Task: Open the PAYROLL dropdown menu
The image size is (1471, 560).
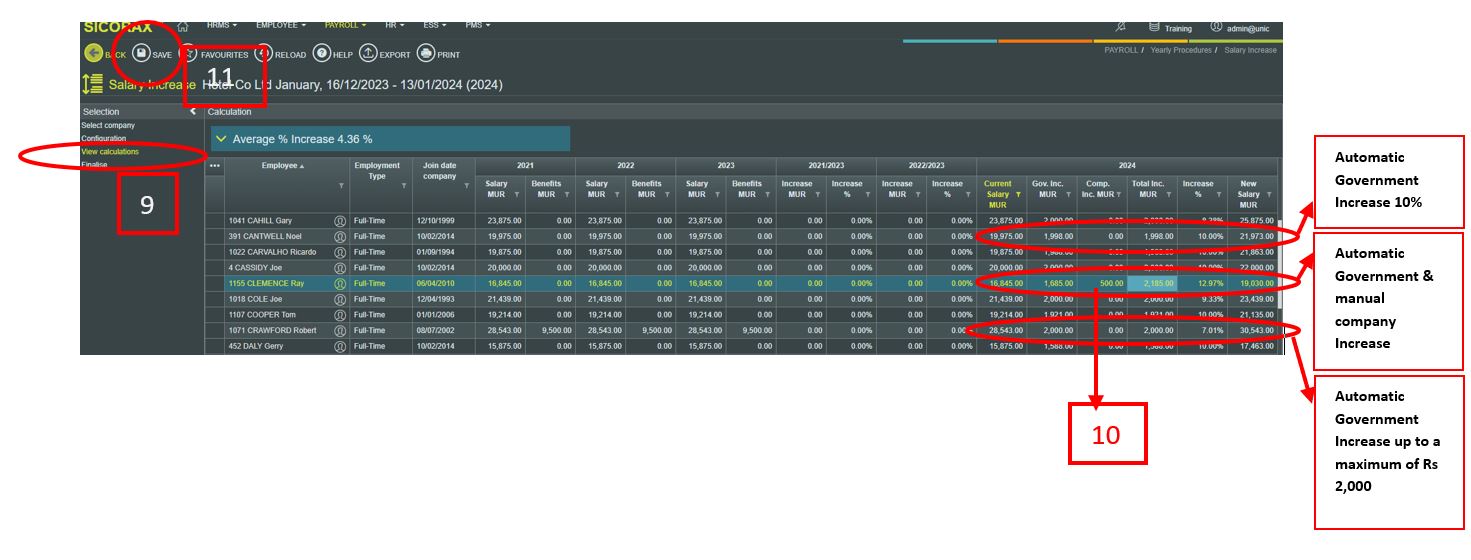Action: point(345,24)
